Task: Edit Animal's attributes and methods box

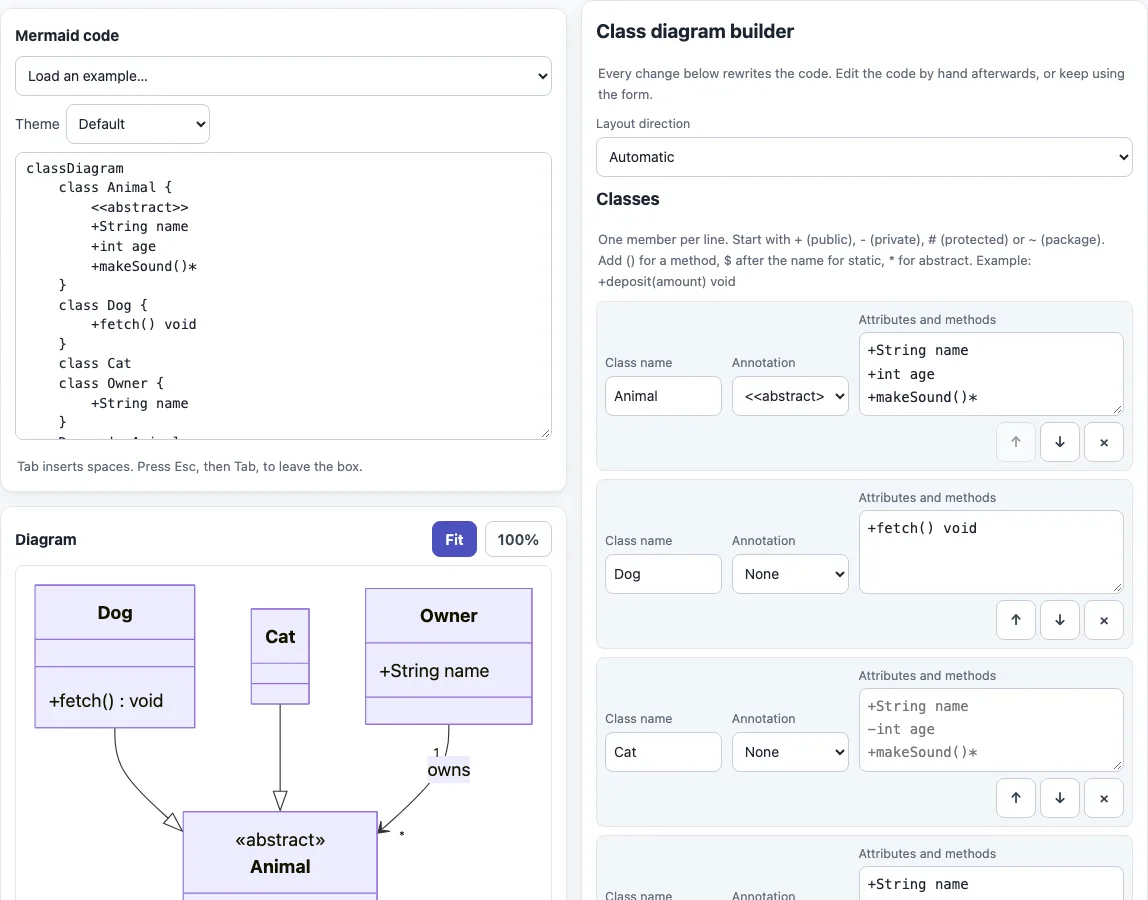Action: 991,374
